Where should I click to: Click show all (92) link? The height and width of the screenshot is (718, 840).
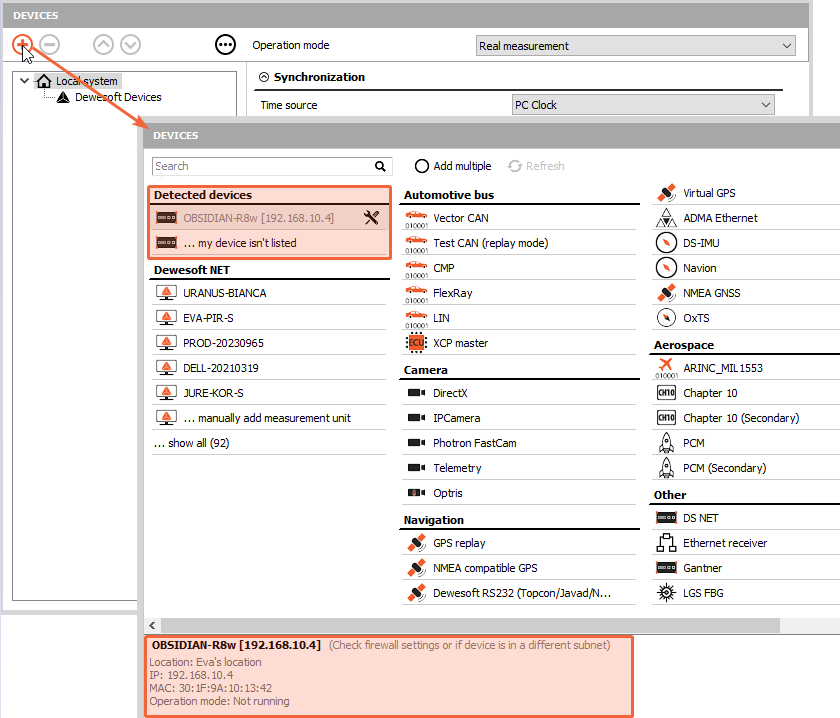pyautogui.click(x=192, y=443)
